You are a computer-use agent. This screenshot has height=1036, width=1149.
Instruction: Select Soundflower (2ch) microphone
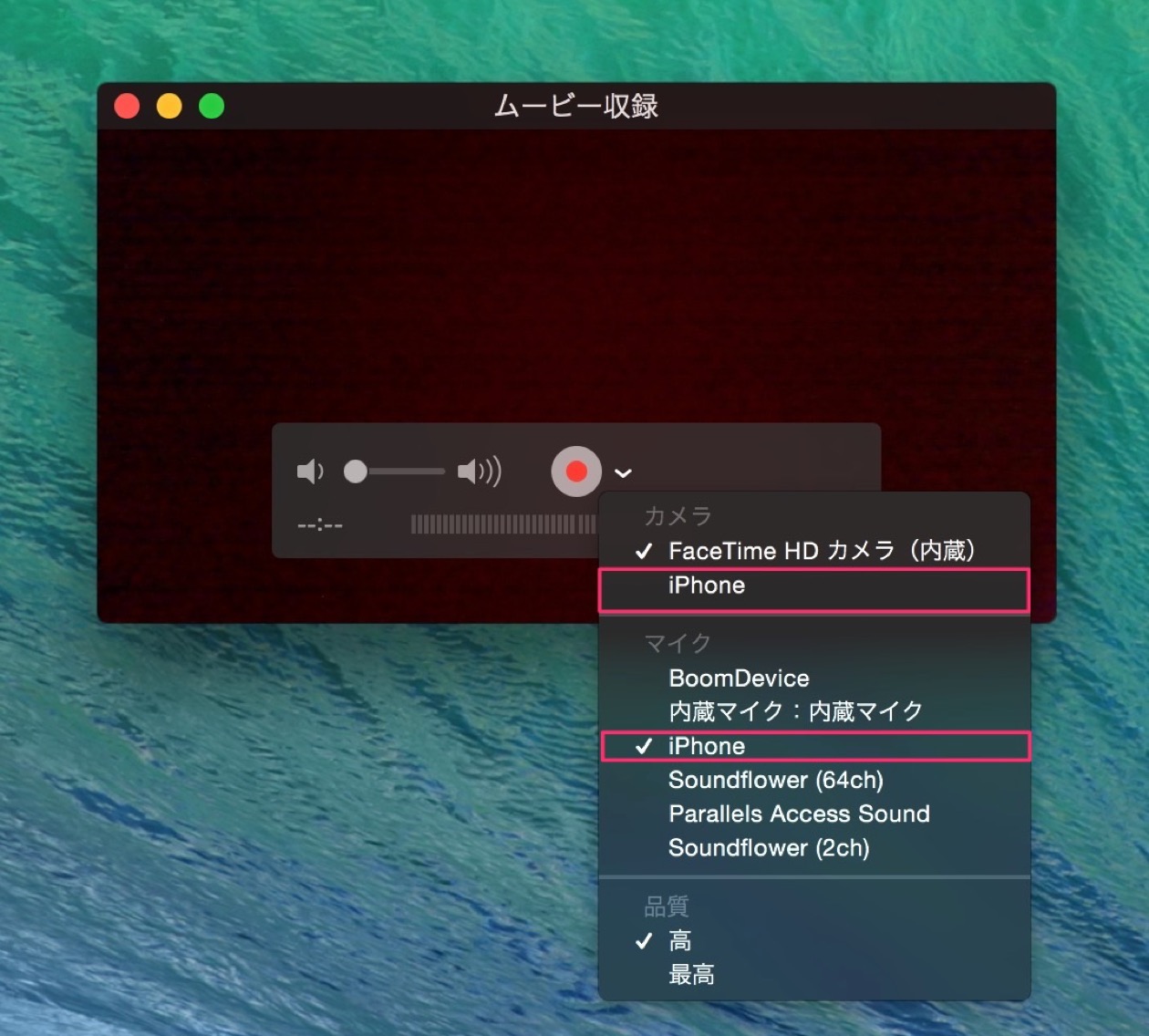814,848
